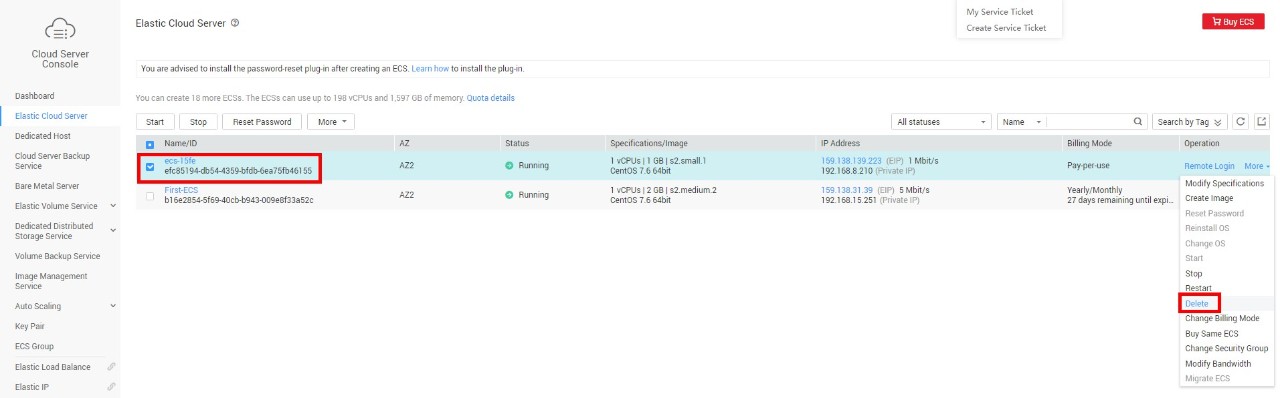1280x398 pixels.
Task: Focus the name search input field
Action: 1089,121
